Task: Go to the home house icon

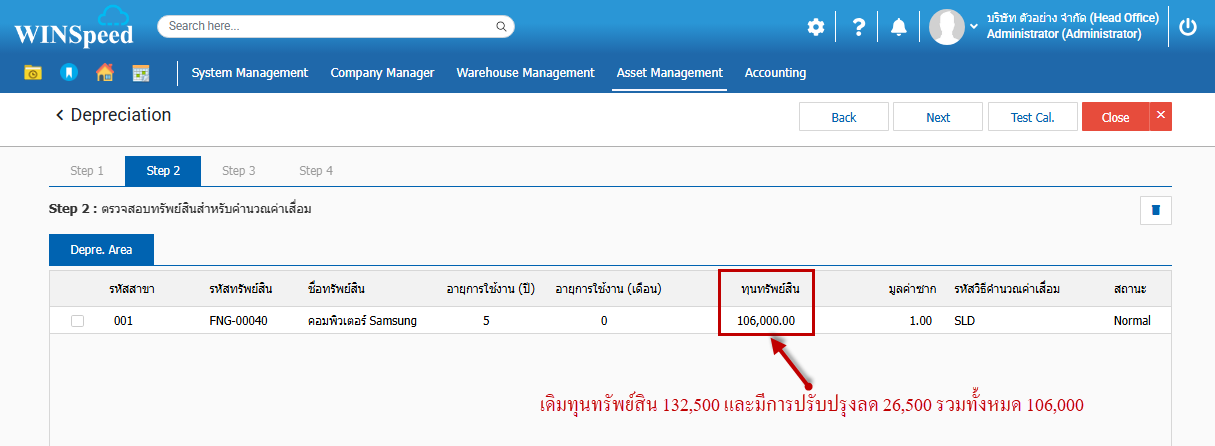Action: tap(104, 72)
